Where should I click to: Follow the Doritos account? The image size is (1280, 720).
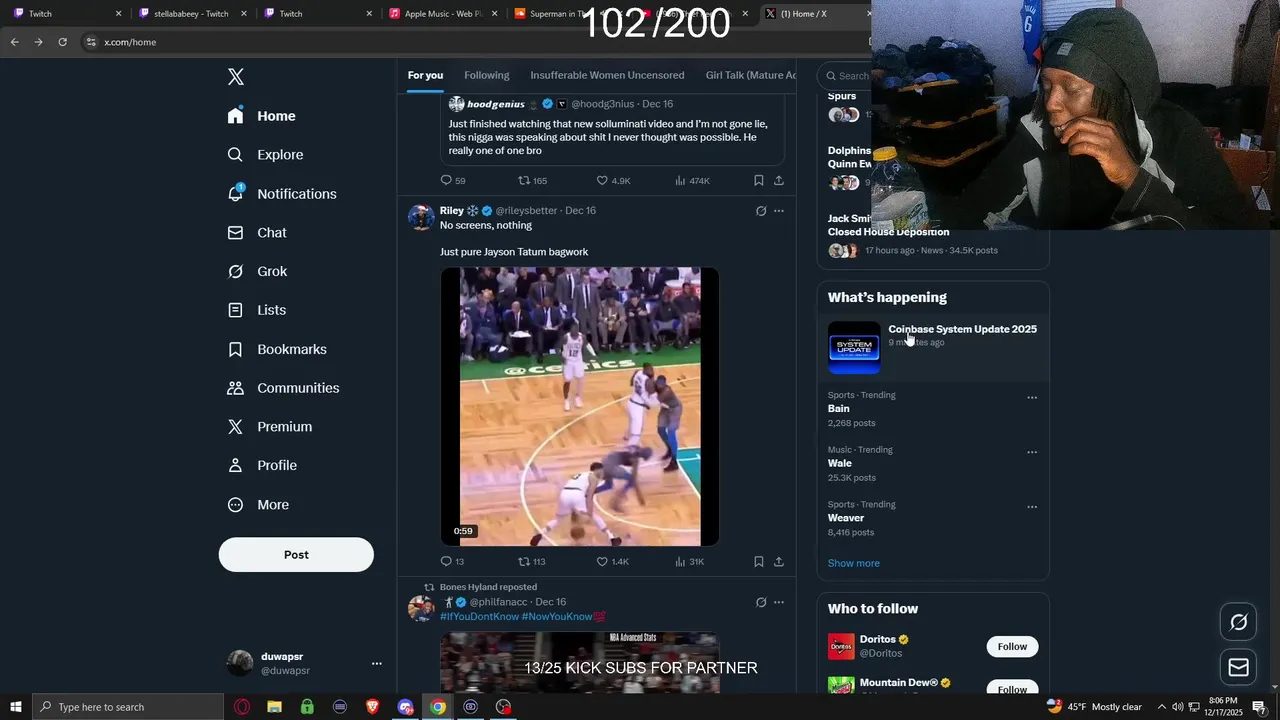(1012, 646)
